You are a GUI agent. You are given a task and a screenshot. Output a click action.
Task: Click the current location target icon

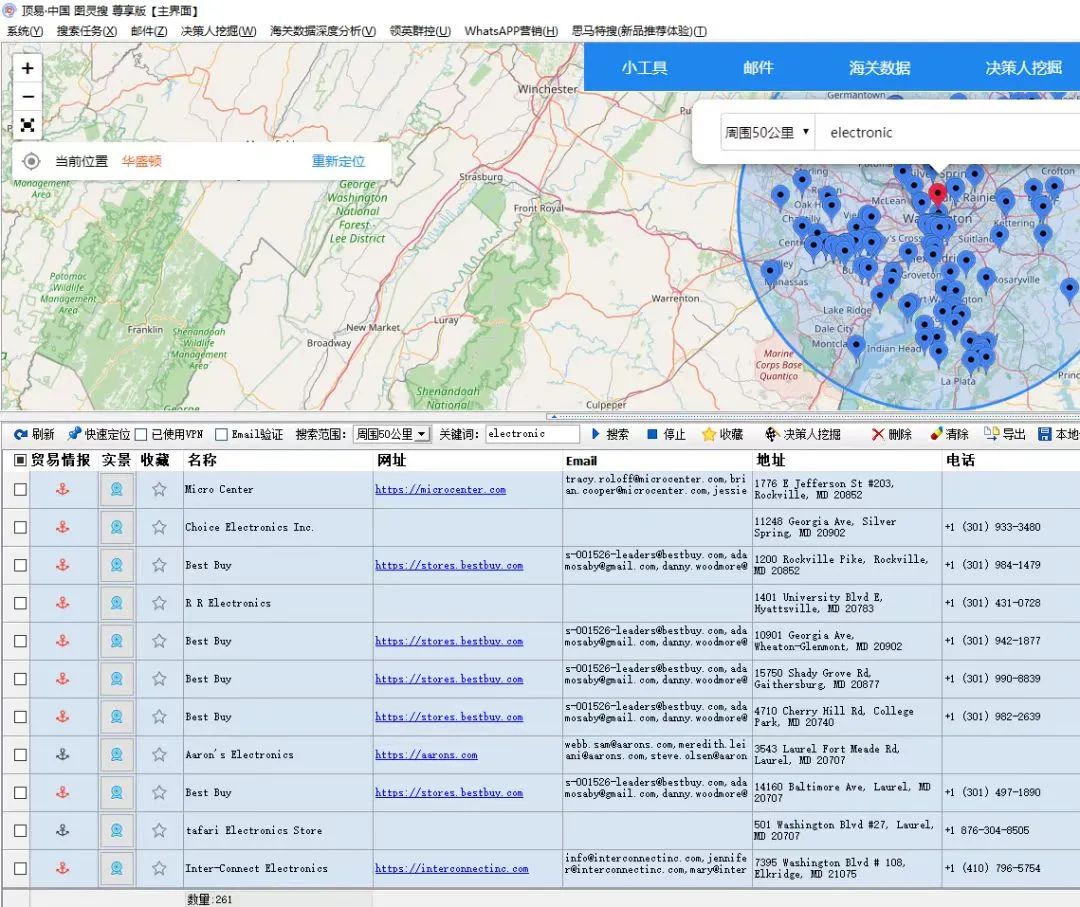[31, 161]
